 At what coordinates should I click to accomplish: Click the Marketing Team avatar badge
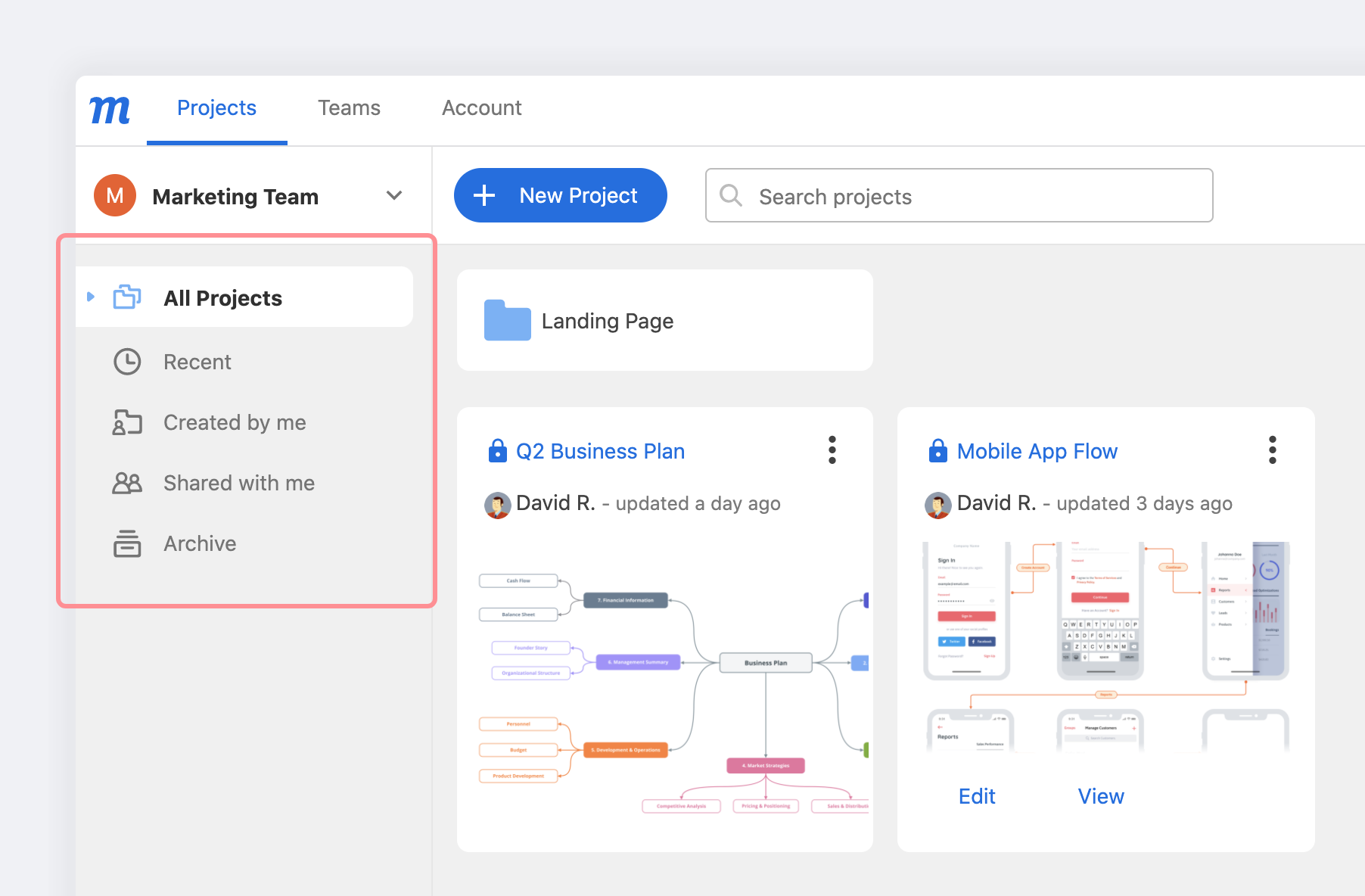[x=114, y=195]
